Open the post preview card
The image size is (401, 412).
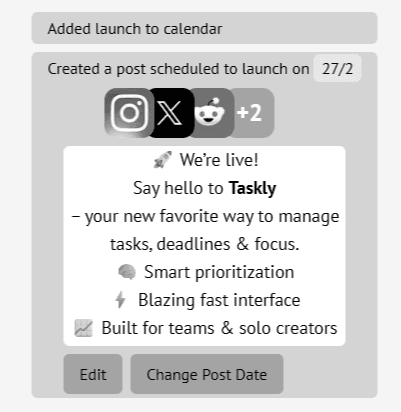click(x=204, y=246)
